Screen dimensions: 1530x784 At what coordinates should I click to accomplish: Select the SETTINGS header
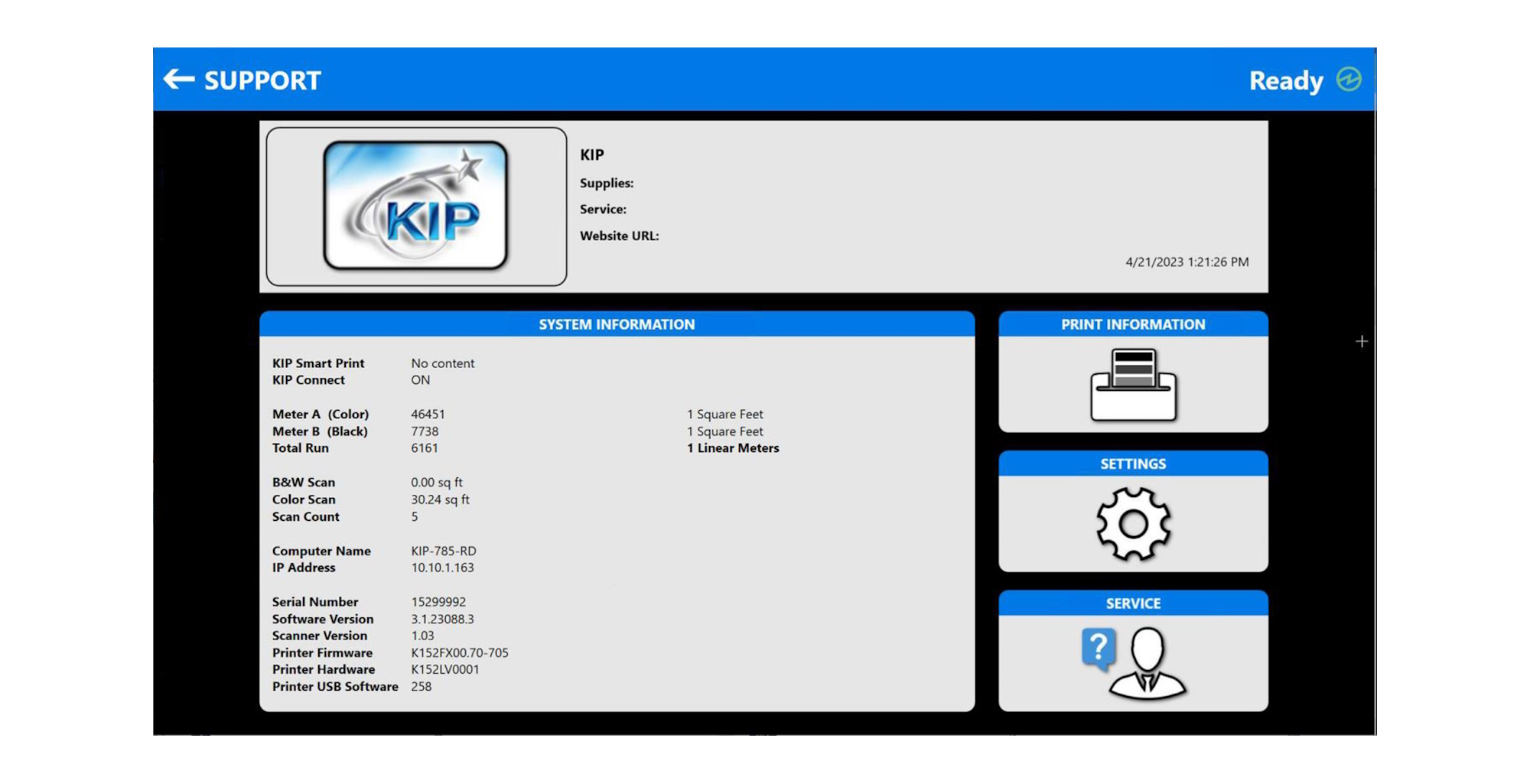pyautogui.click(x=1133, y=464)
